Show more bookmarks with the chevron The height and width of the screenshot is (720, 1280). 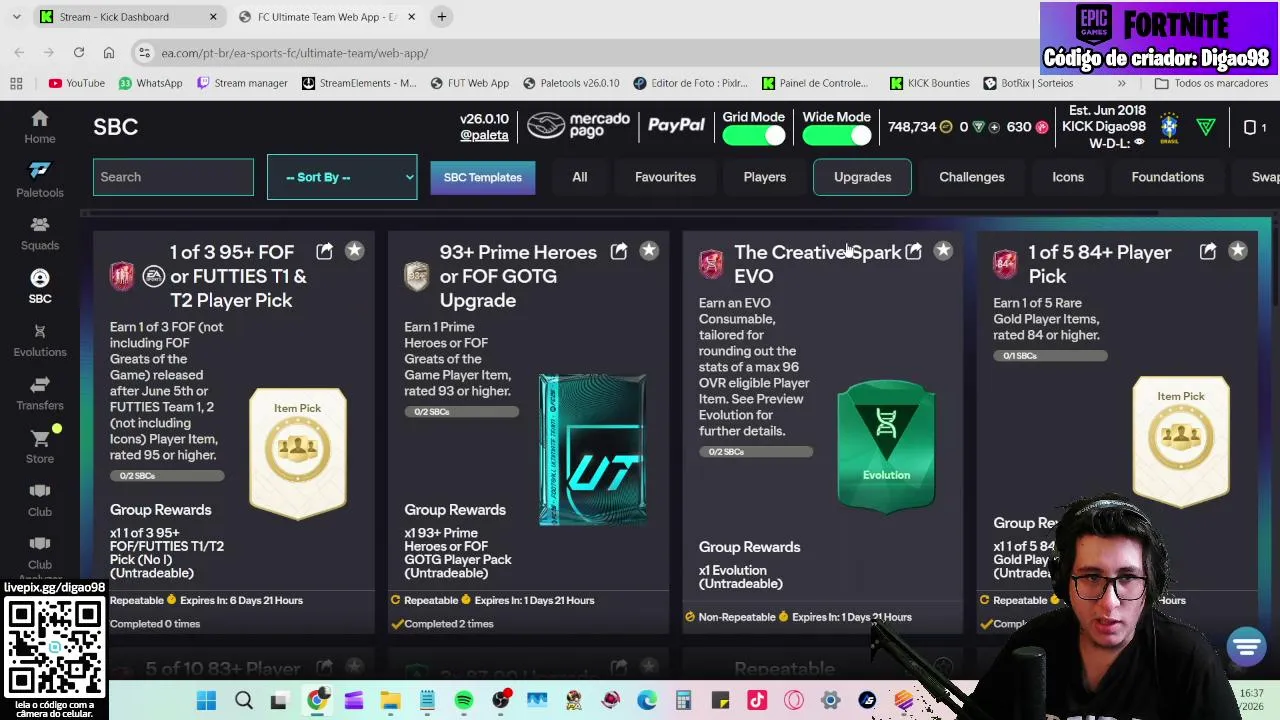pyautogui.click(x=1121, y=83)
